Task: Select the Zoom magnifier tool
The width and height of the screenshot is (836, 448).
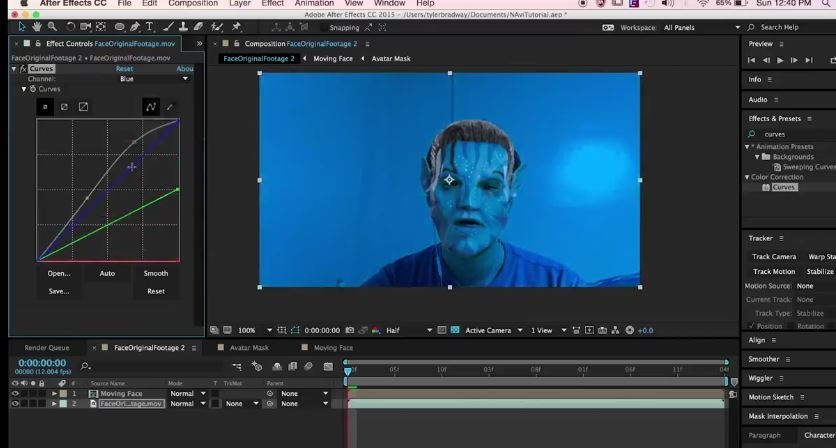Action: point(52,27)
